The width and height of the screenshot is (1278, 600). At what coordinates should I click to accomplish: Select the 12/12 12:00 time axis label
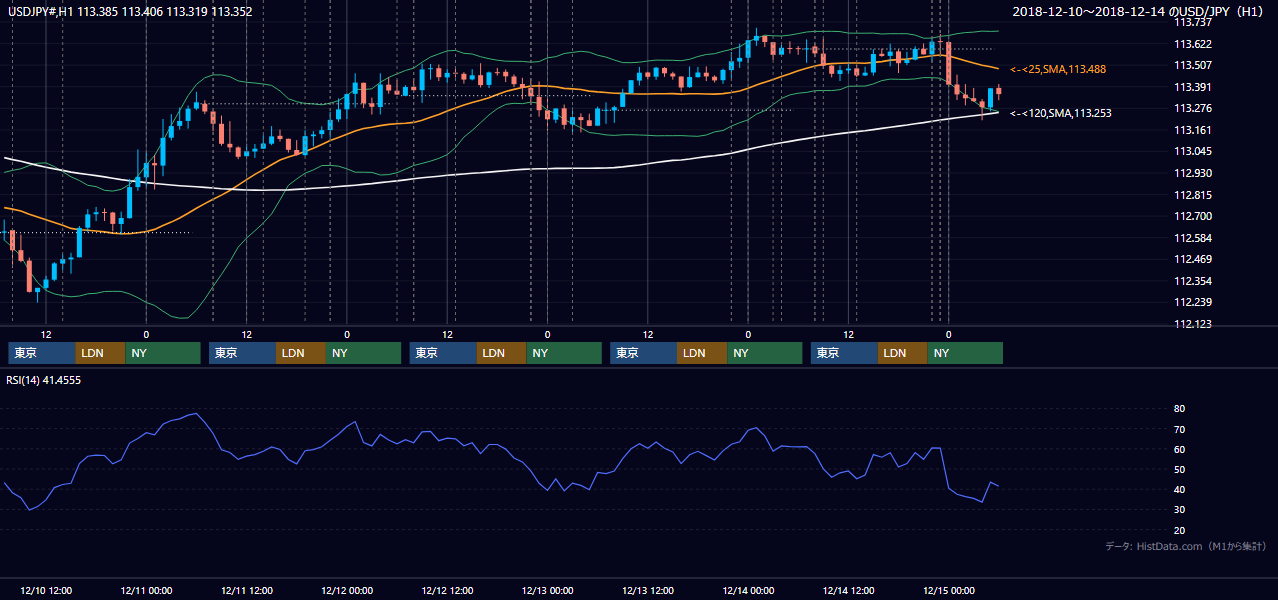(x=447, y=590)
